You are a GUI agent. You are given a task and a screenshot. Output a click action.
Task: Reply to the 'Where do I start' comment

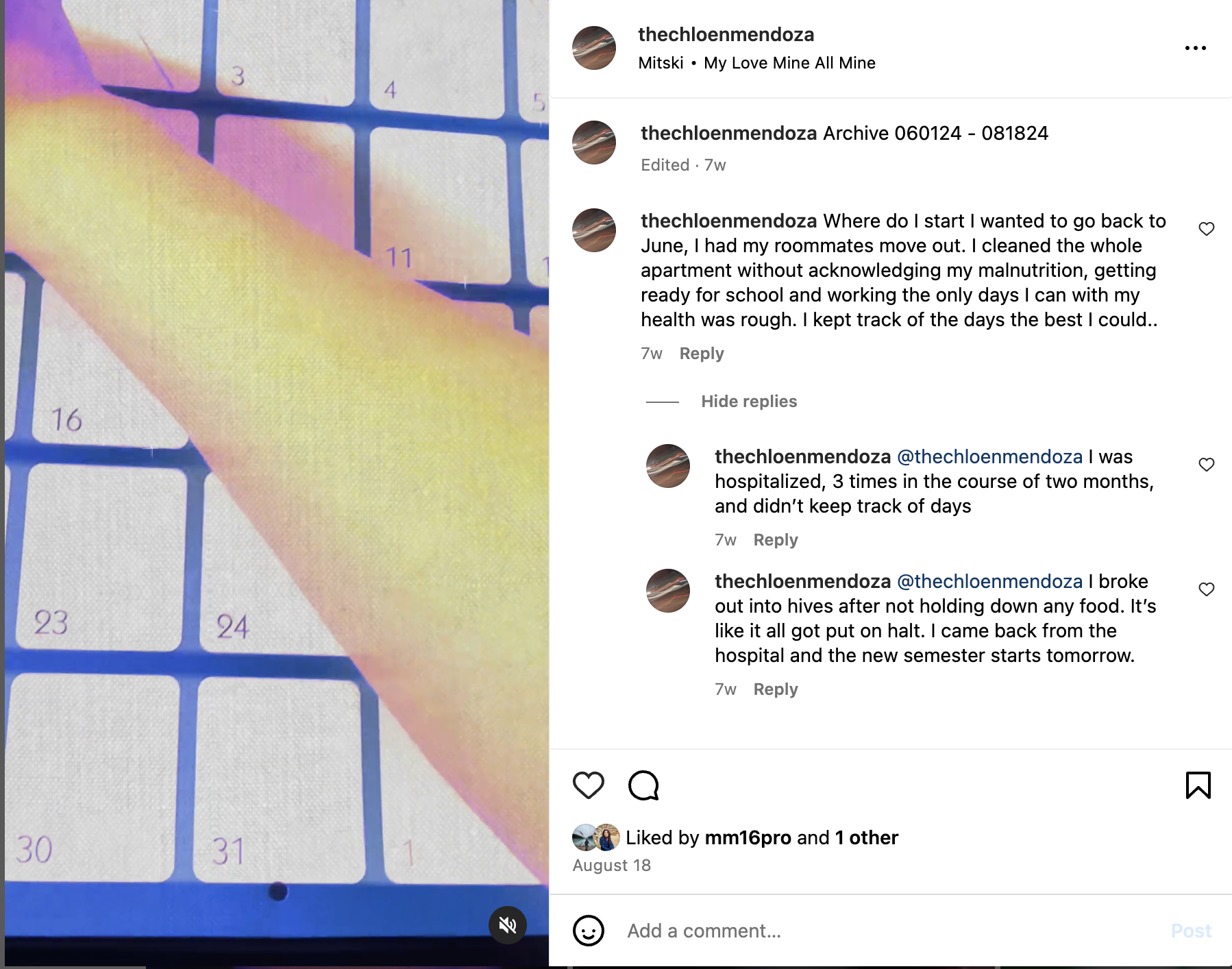point(702,354)
